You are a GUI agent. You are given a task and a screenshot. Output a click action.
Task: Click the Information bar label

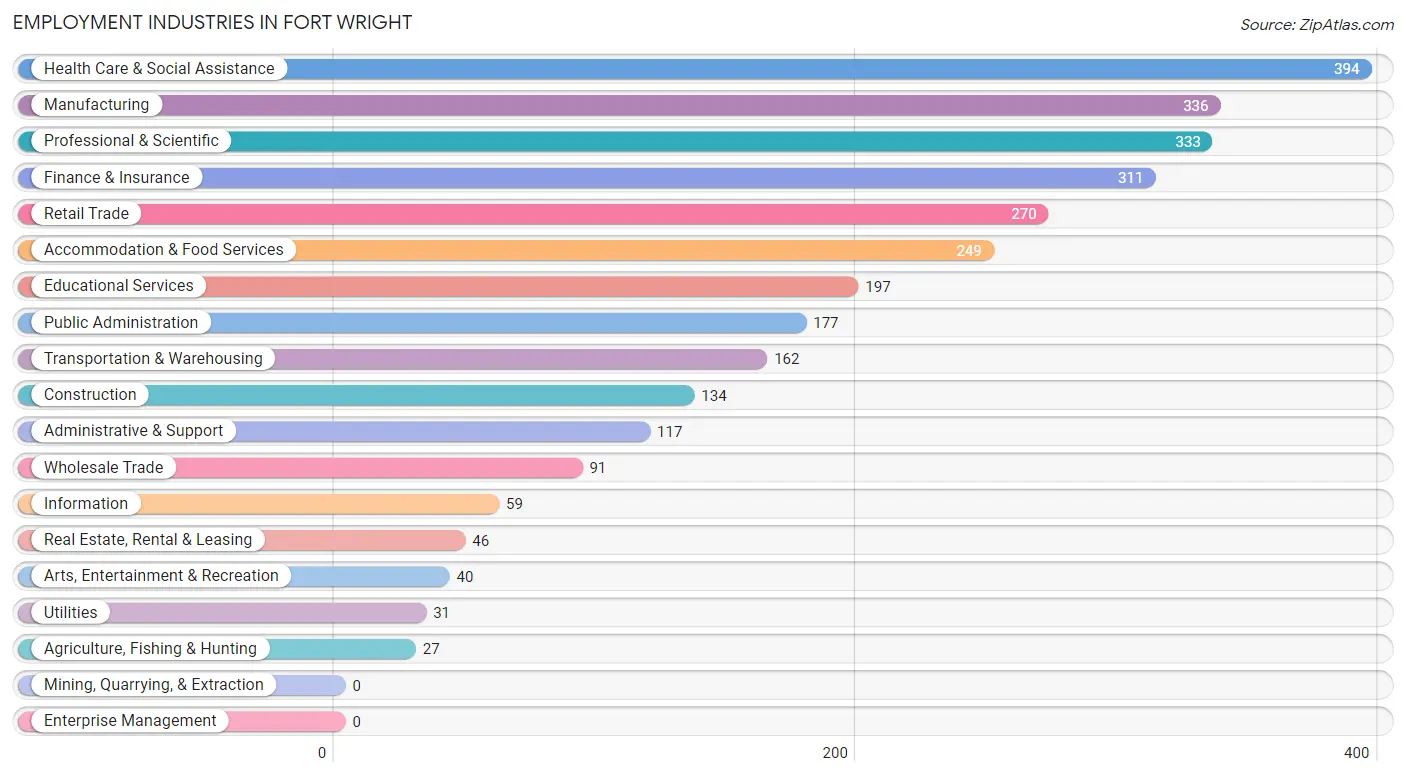pyautogui.click(x=86, y=504)
